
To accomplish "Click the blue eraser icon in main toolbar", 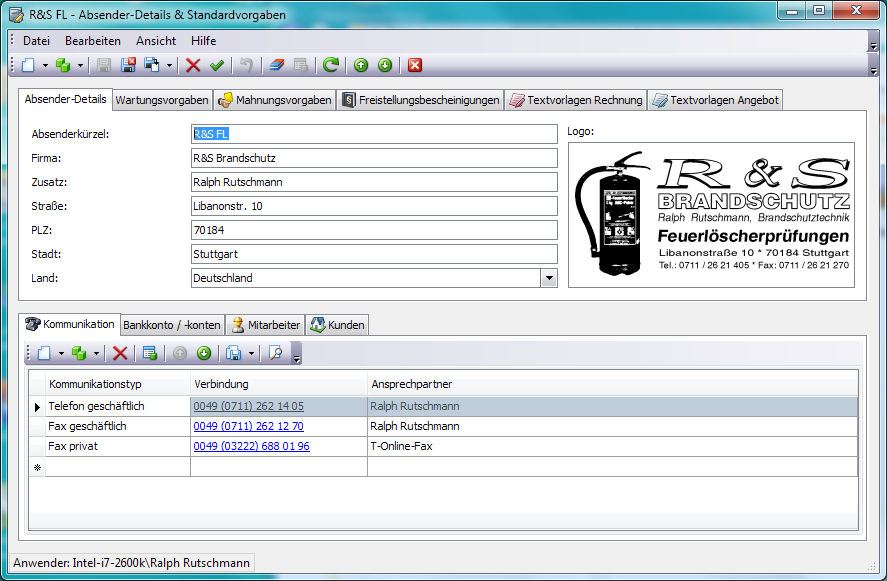I will pyautogui.click(x=277, y=66).
